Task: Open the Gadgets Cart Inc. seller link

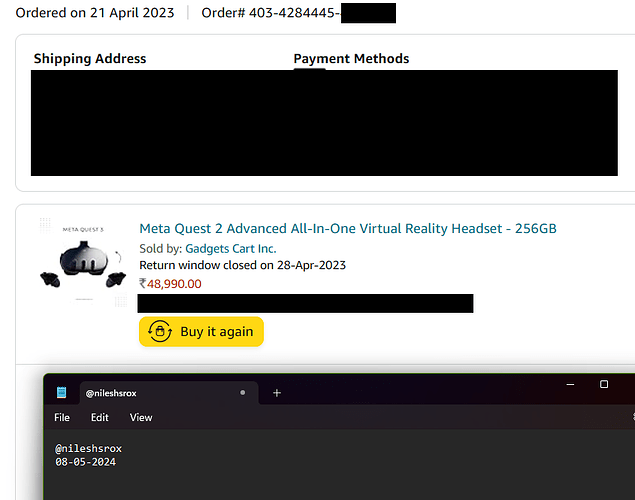Action: pos(230,249)
